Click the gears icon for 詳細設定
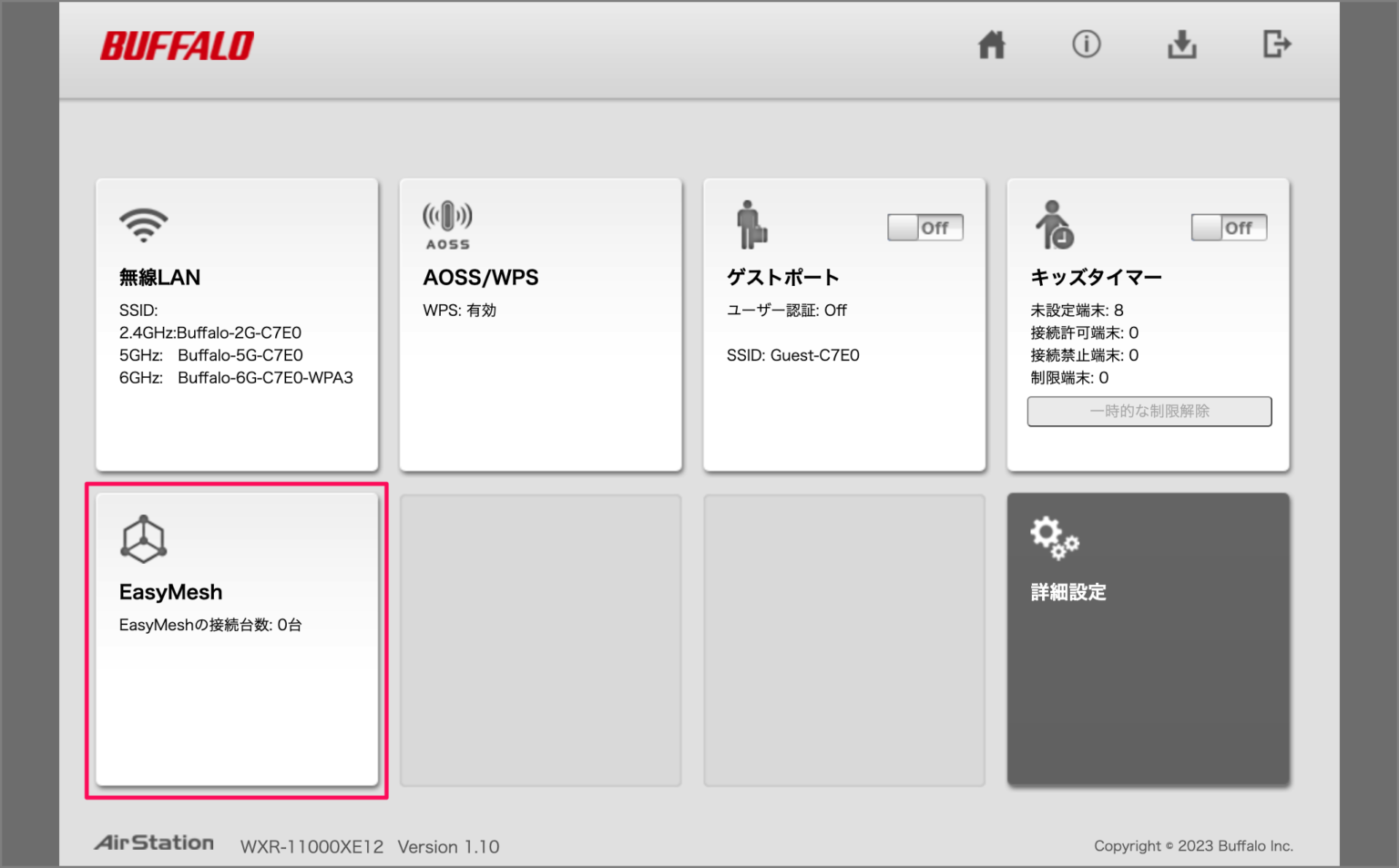 (x=1054, y=537)
